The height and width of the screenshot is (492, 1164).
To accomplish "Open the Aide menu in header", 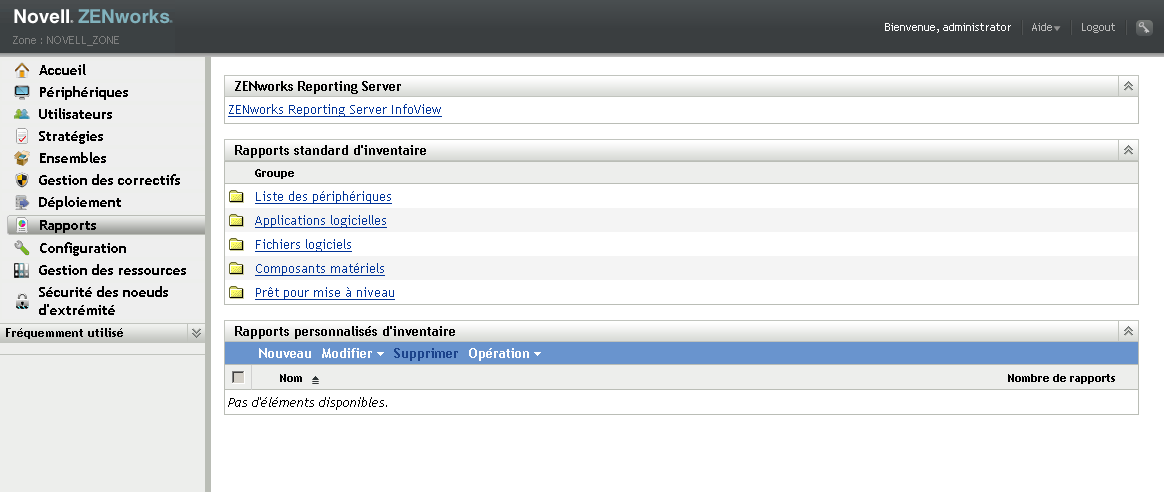I will click(1045, 27).
